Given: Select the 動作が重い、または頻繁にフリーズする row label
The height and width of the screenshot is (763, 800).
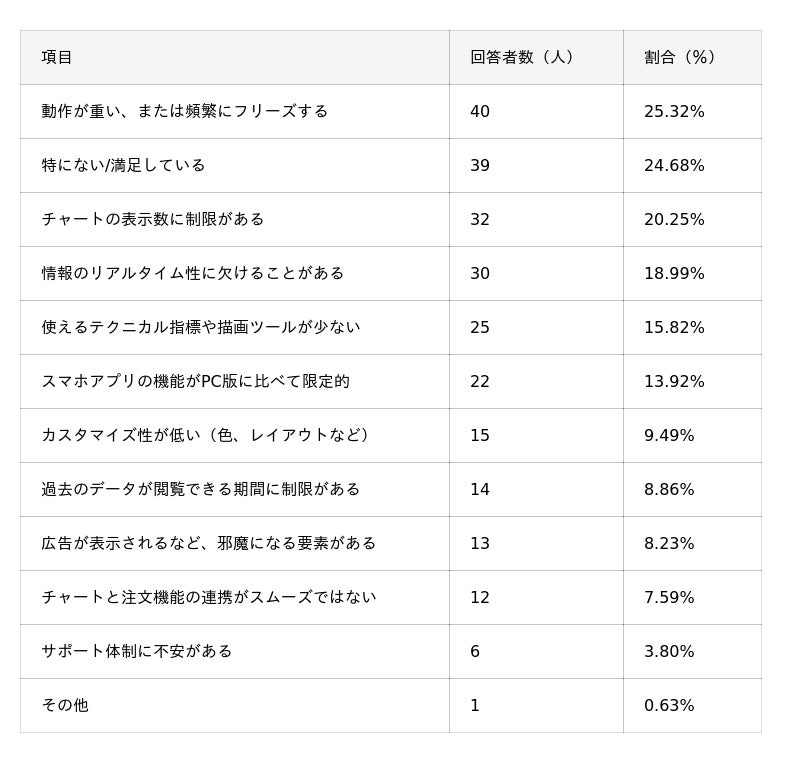Looking at the screenshot, I should click(185, 111).
